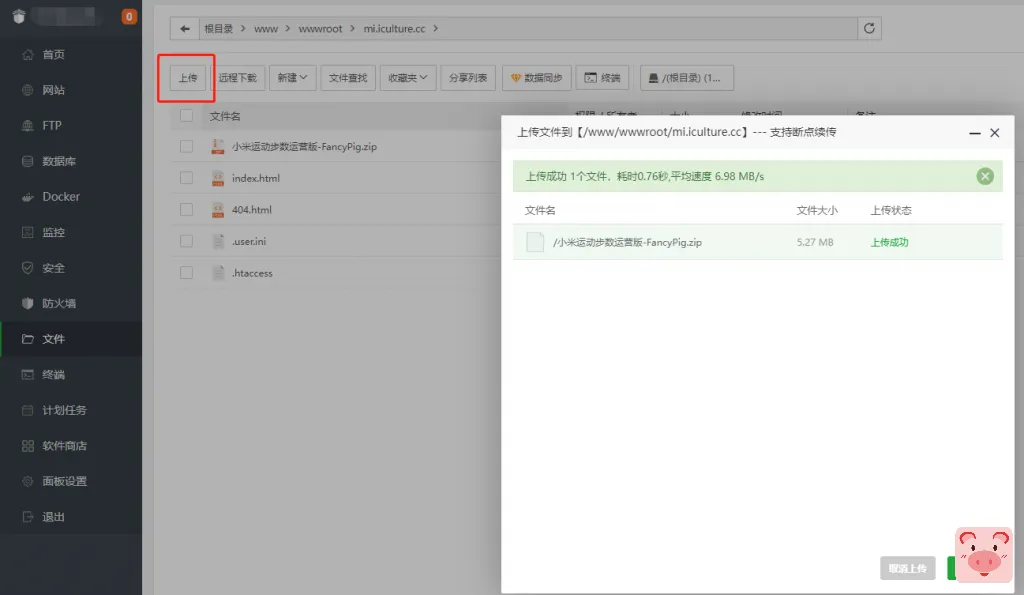This screenshot has height=595, width=1024.
Task: Check the .htaccess checkbox
Action: coord(186,273)
